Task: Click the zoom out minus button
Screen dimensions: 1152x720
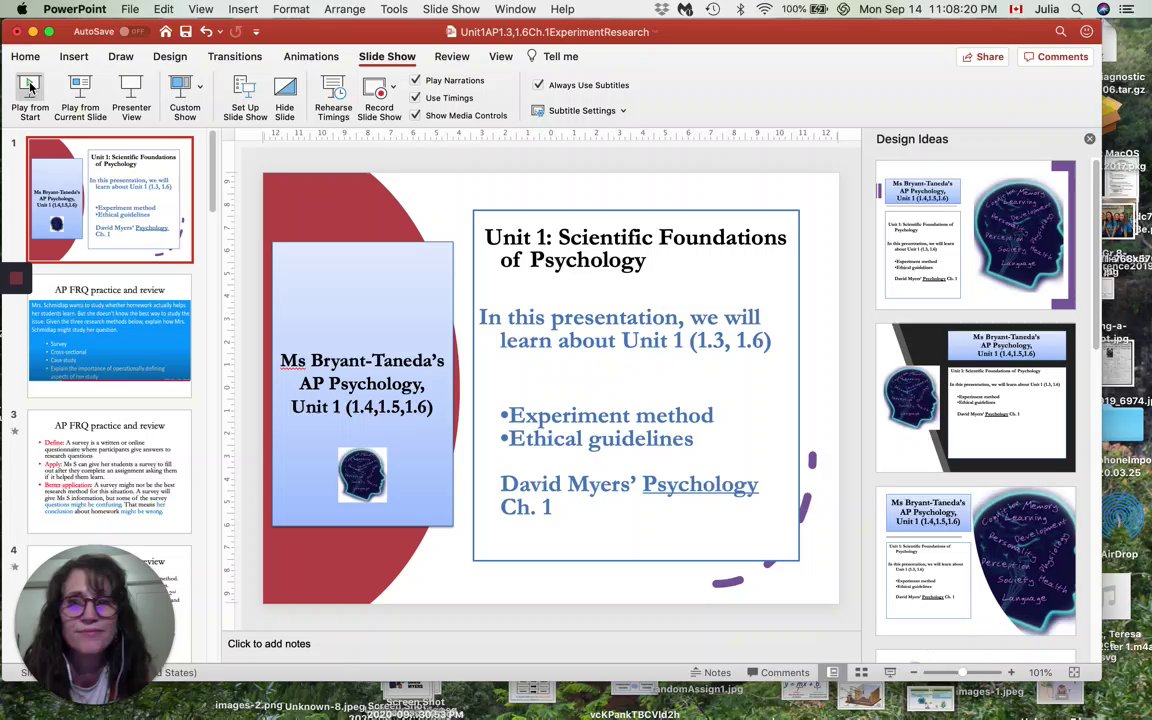Action: coord(914,672)
